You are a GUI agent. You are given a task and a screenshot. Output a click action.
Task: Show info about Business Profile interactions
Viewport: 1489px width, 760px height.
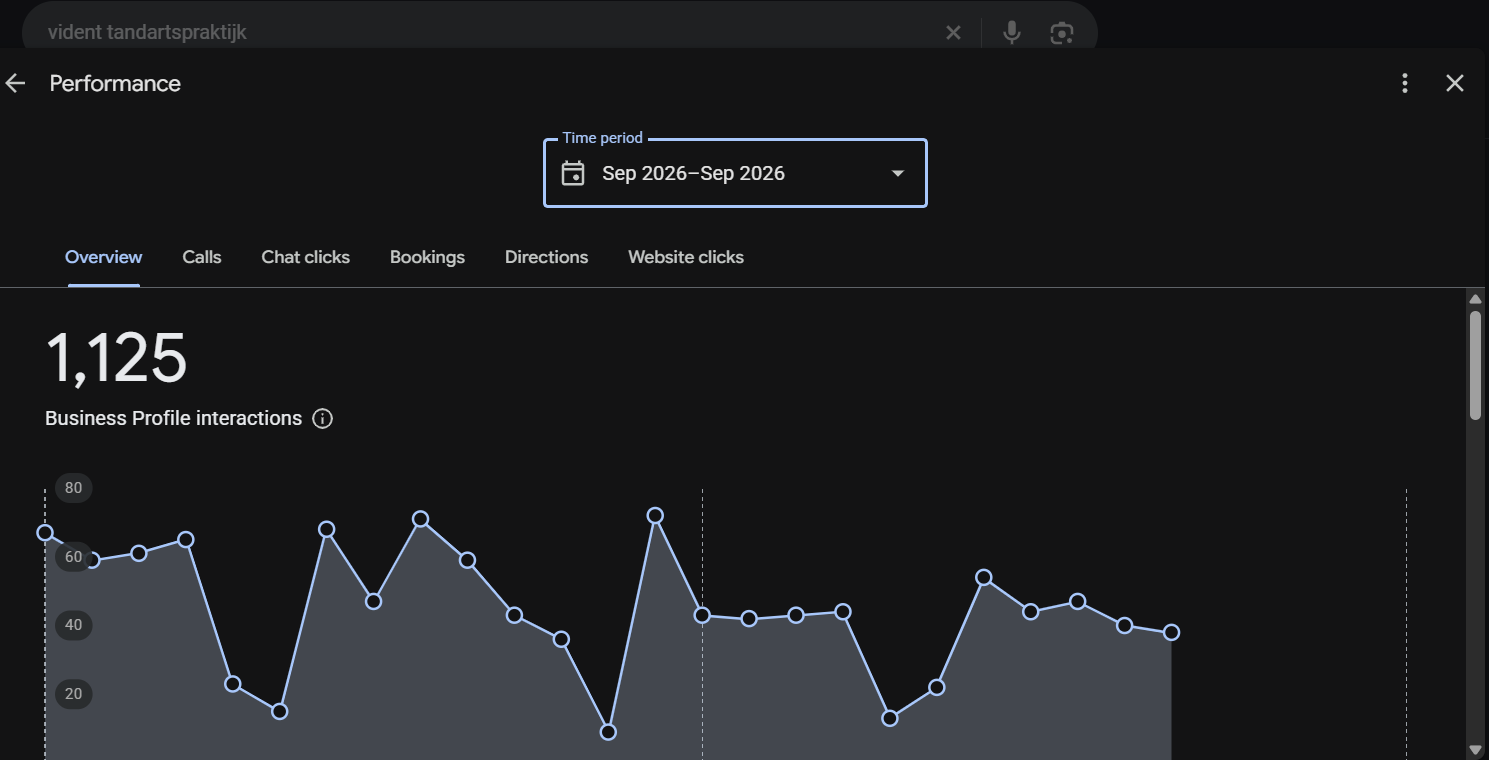(322, 418)
